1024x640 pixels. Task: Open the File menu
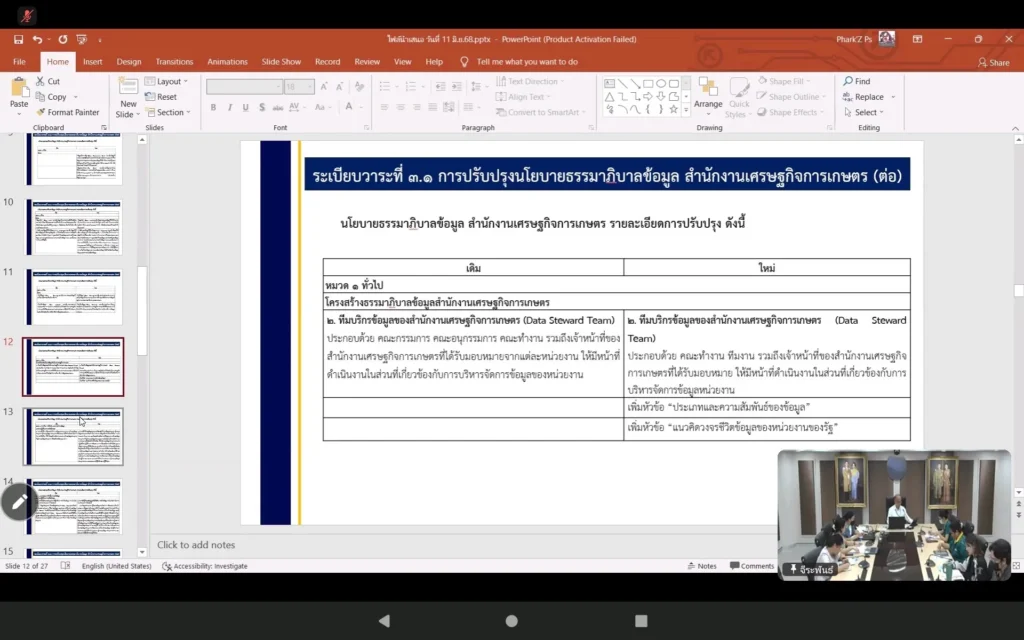(x=20, y=61)
